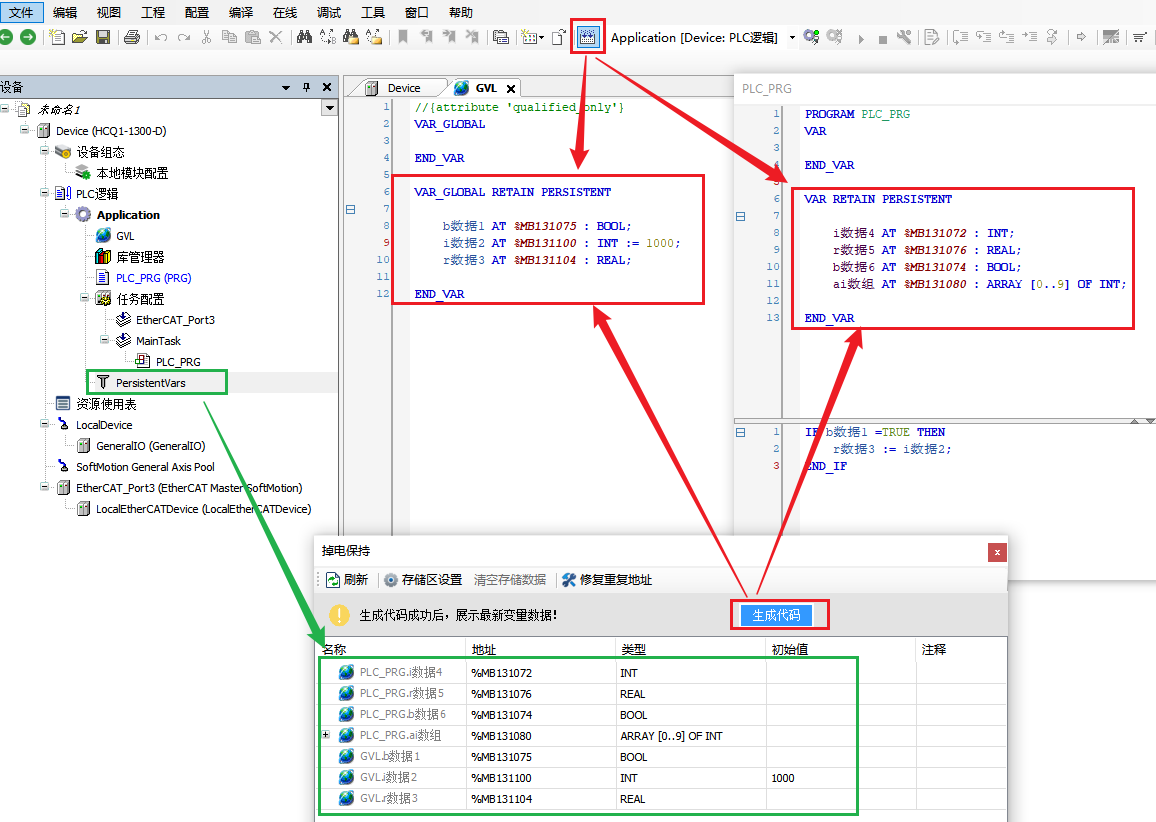Image resolution: width=1156 pixels, height=822 pixels.
Task: Collapse the IF block in PLC_PRG code
Action: (741, 432)
